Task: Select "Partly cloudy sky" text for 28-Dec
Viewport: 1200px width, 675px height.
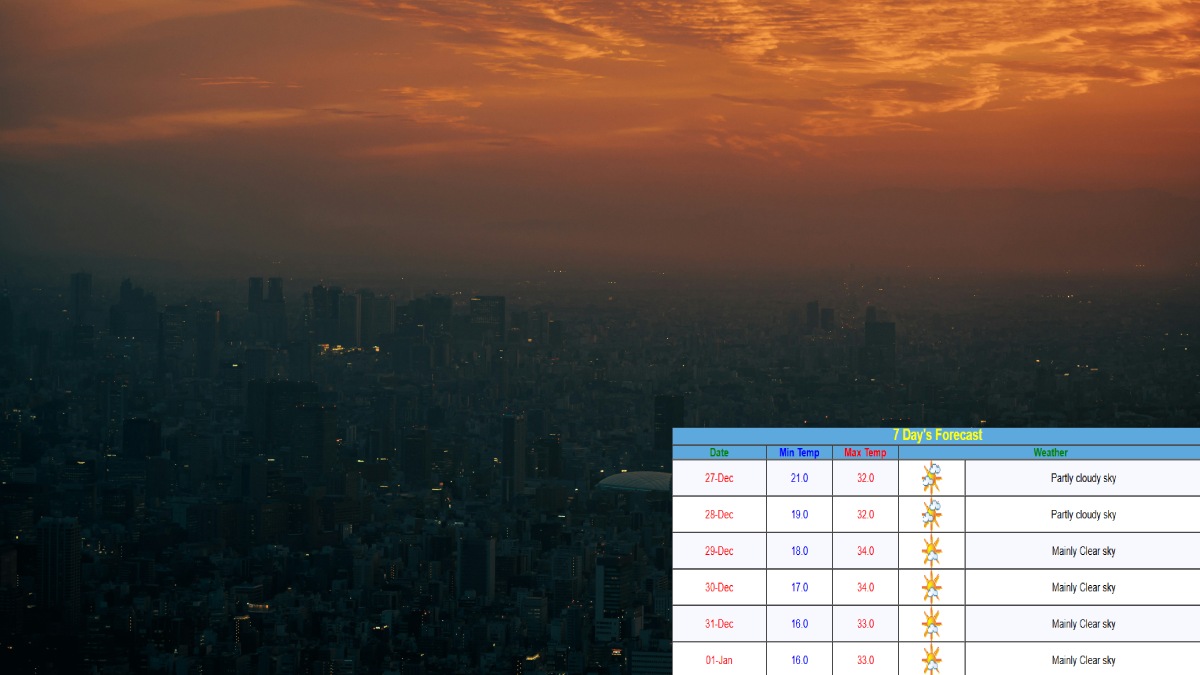Action: point(1083,515)
